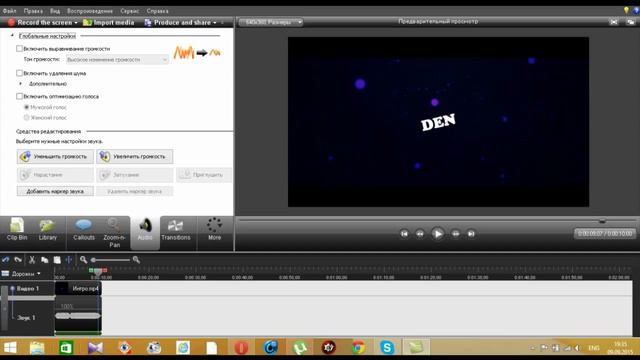Click Уменьшить громкость (volume down) button
Image resolution: width=640 pixels, height=360 pixels.
coord(55,156)
